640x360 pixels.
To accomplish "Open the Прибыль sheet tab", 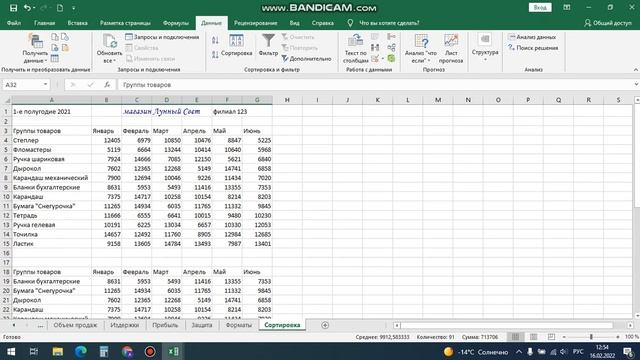I will [165, 325].
